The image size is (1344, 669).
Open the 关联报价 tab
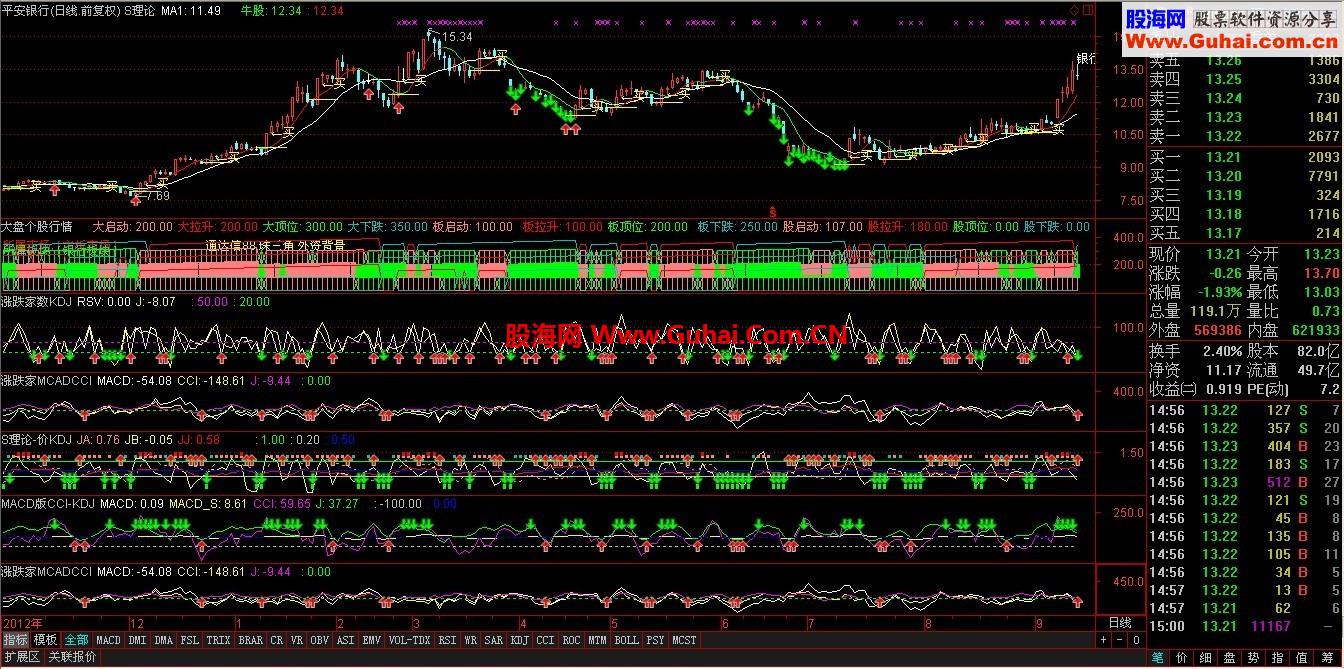(x=72, y=657)
